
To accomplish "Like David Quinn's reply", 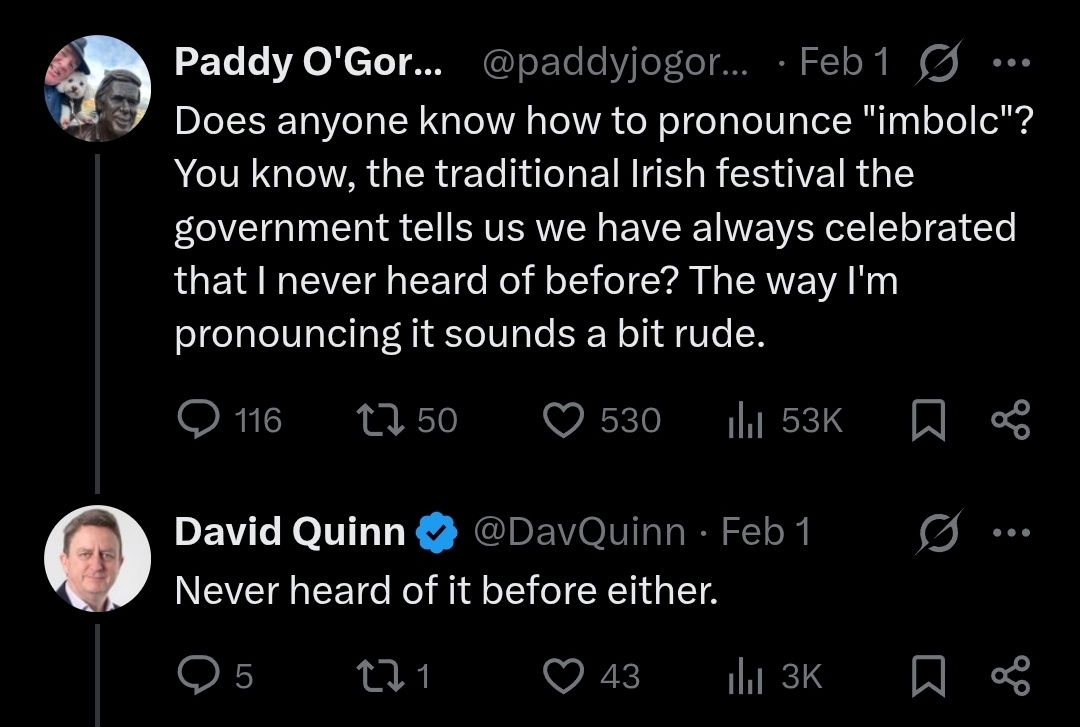I will (x=563, y=676).
